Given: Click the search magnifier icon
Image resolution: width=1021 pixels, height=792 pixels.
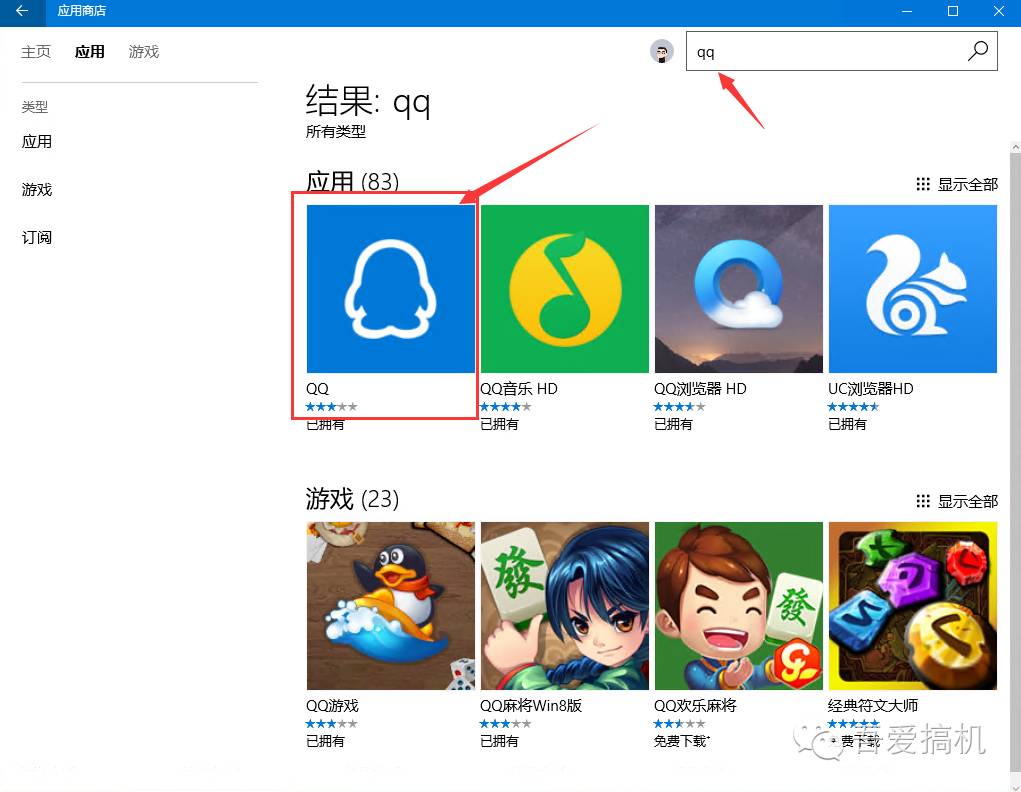Looking at the screenshot, I should click(977, 51).
